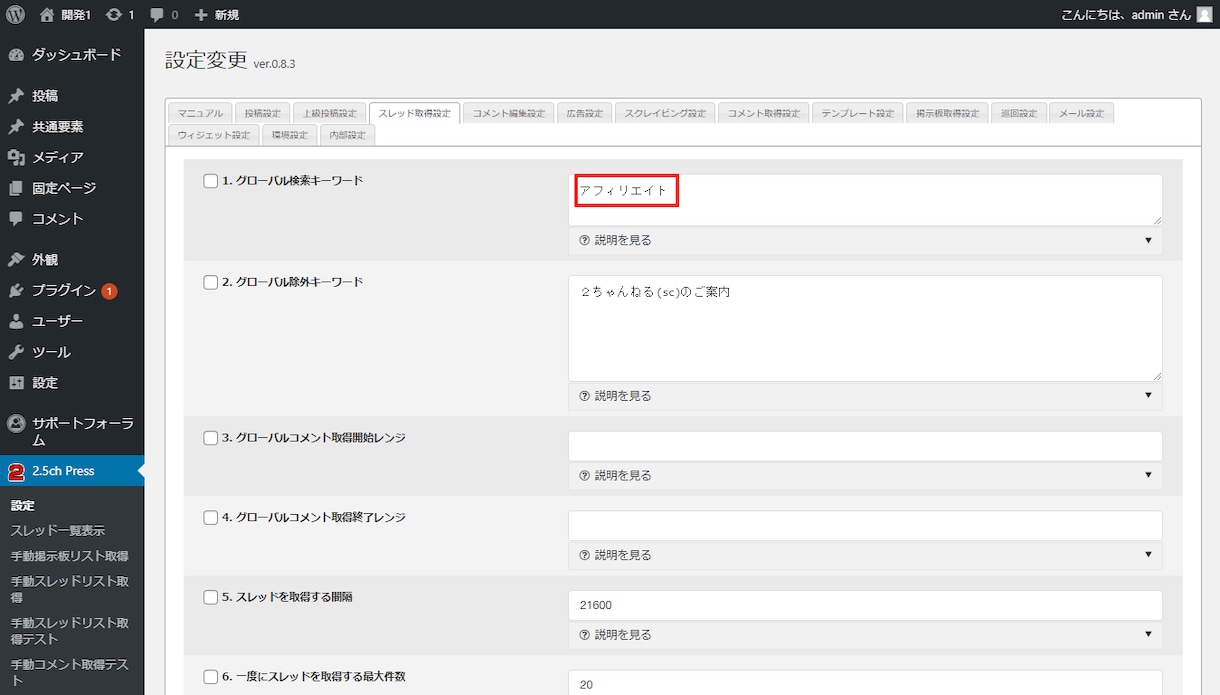1220x695 pixels.
Task: Switch to the 投稿設定 tab
Action: [263, 113]
